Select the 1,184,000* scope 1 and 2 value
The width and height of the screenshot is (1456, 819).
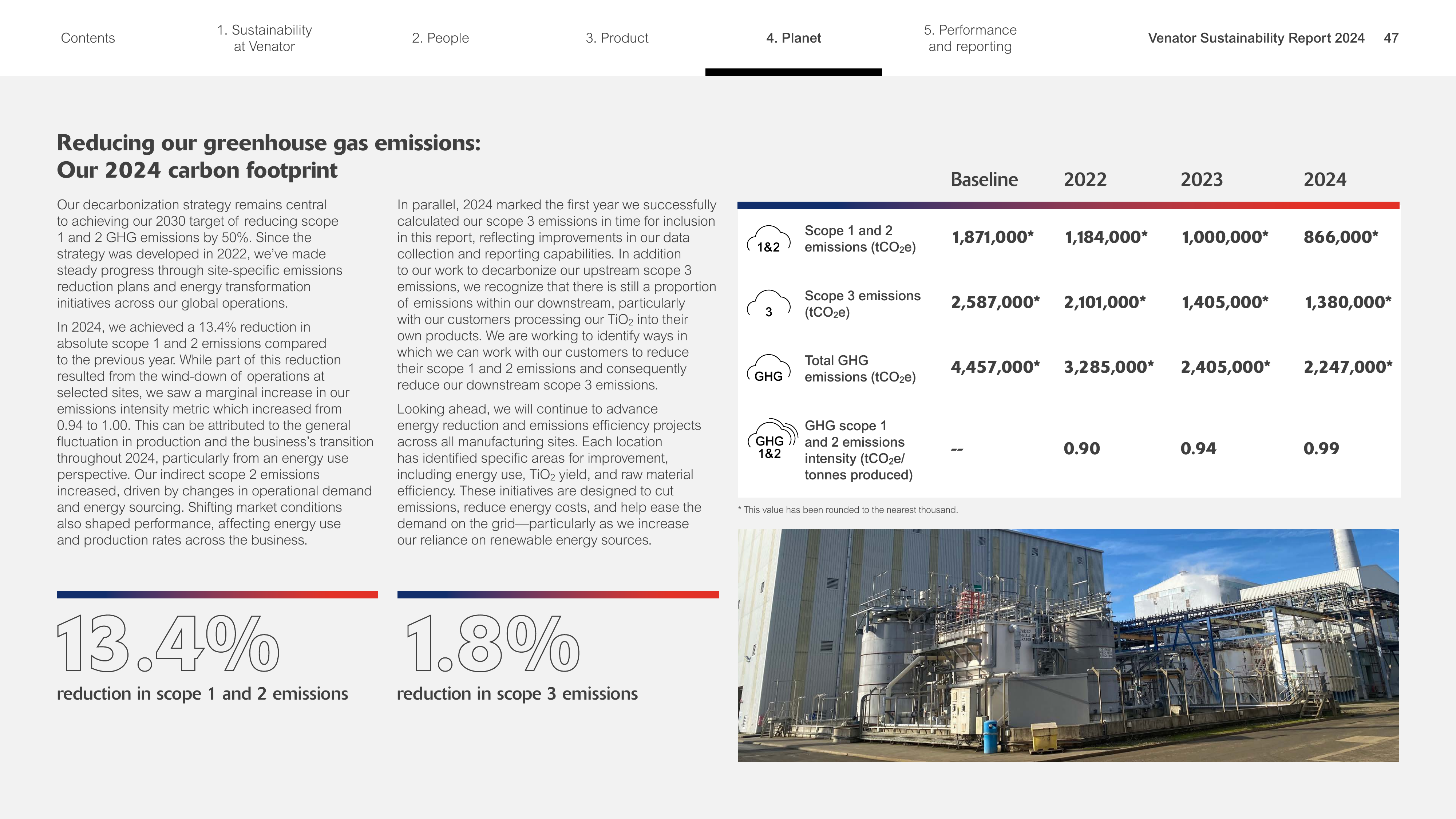[x=1105, y=237]
